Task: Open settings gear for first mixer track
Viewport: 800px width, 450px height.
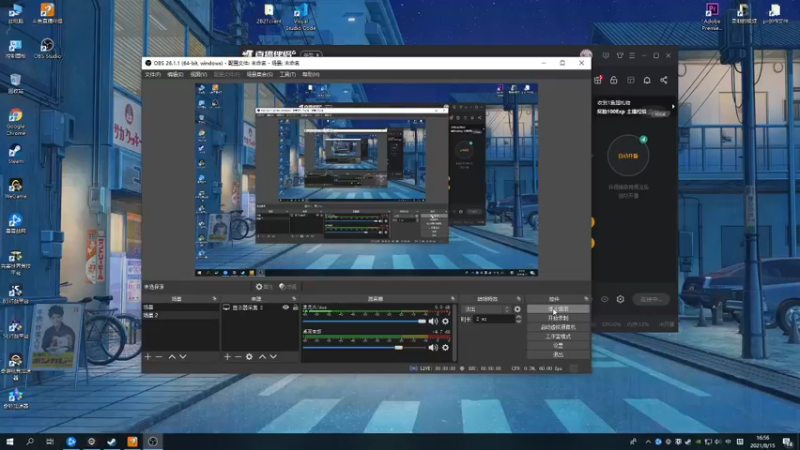Action: 445,321
